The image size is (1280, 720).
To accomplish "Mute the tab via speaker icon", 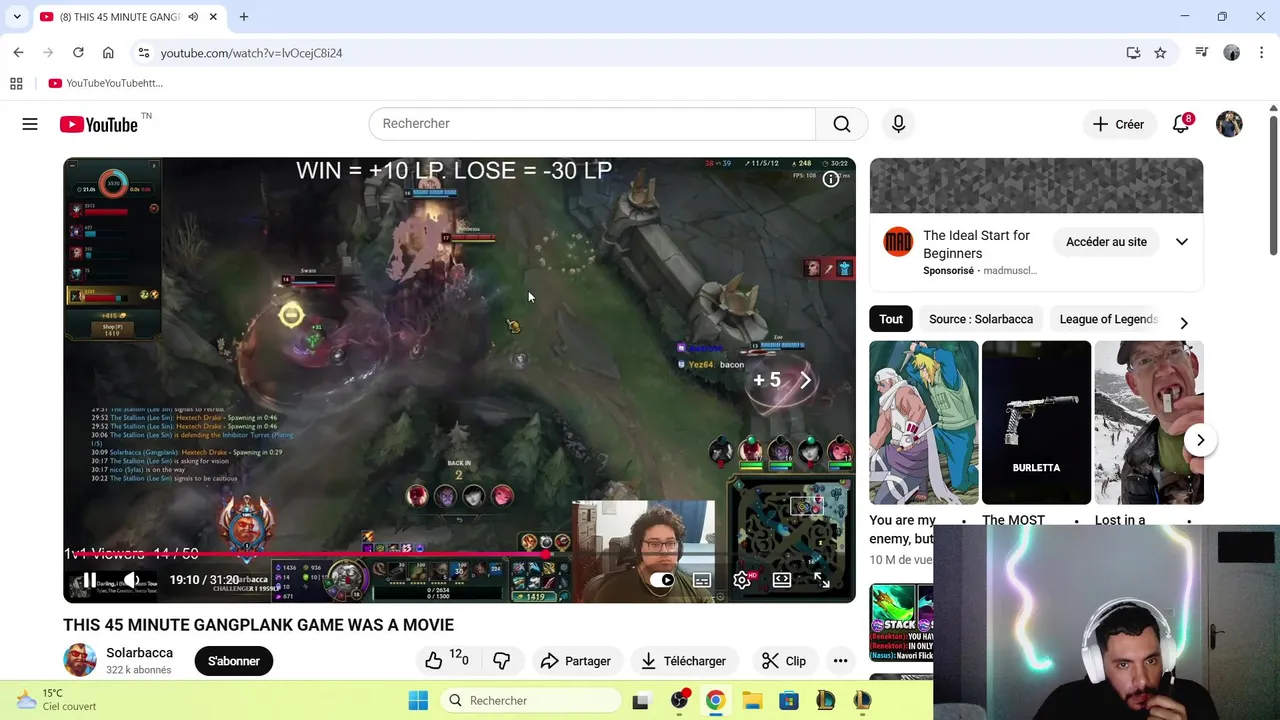I will [x=193, y=17].
